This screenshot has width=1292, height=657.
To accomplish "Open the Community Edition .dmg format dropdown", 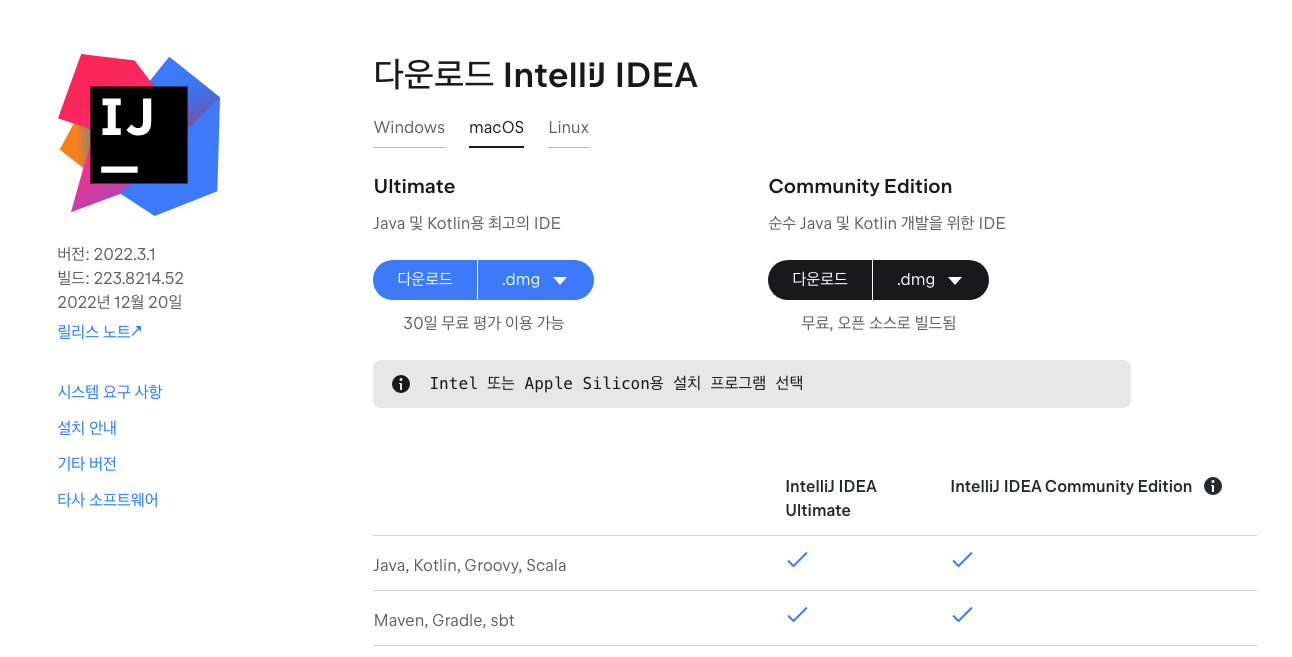I will coord(931,280).
